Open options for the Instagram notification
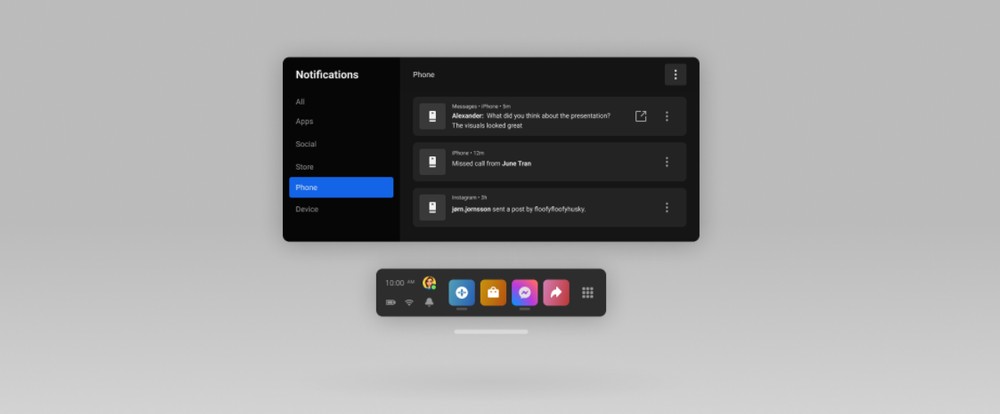This screenshot has height=414, width=1000. pyautogui.click(x=666, y=208)
